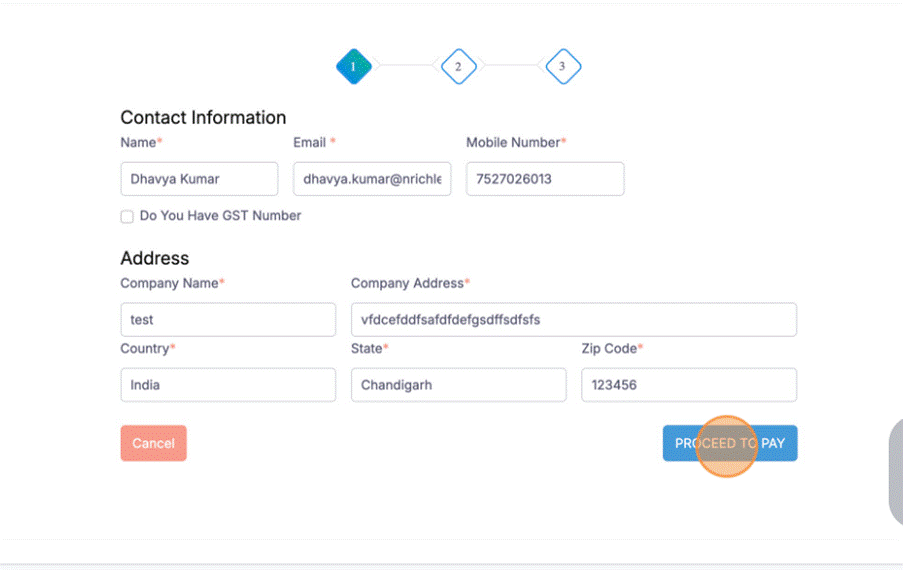Click the Proceed to Pay button
Viewport: 903px width, 570px height.
[x=730, y=444]
